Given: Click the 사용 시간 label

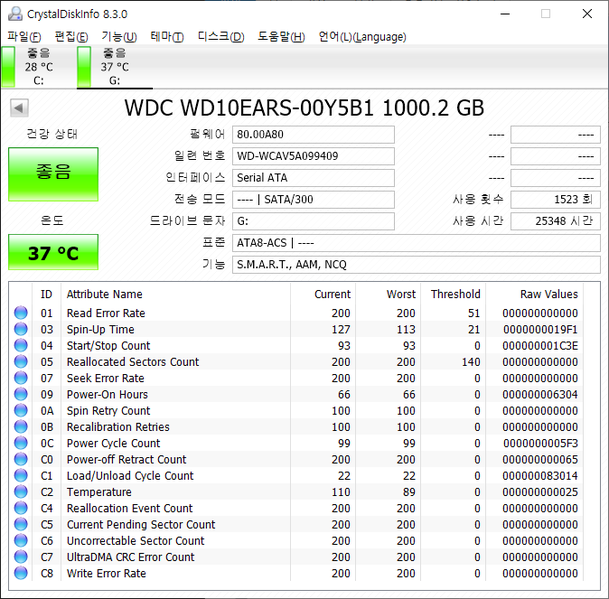Looking at the screenshot, I should click(x=478, y=221).
